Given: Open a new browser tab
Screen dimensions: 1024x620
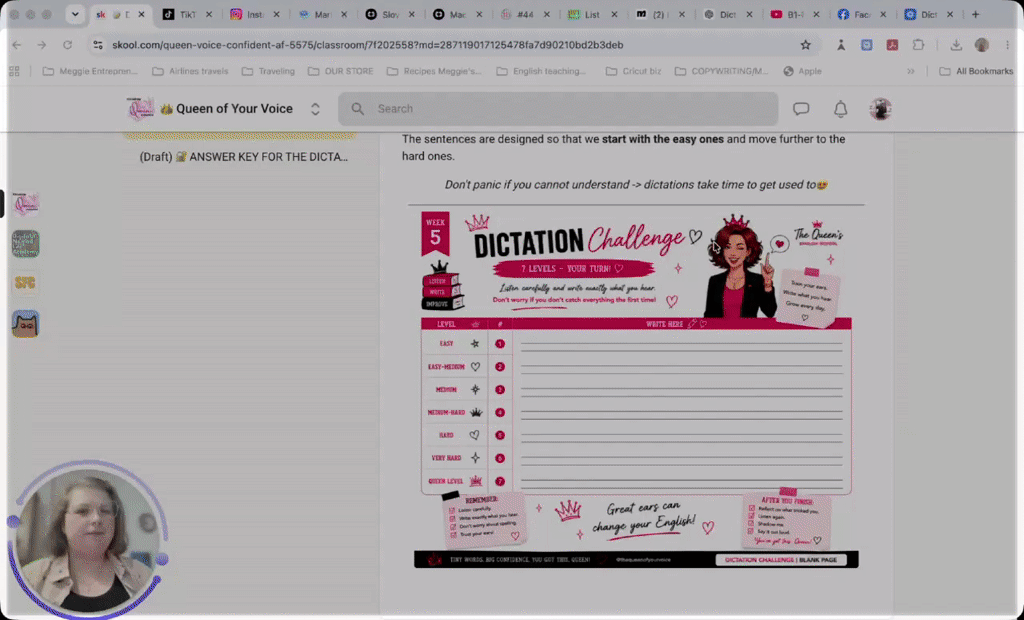Looking at the screenshot, I should click(x=976, y=14).
